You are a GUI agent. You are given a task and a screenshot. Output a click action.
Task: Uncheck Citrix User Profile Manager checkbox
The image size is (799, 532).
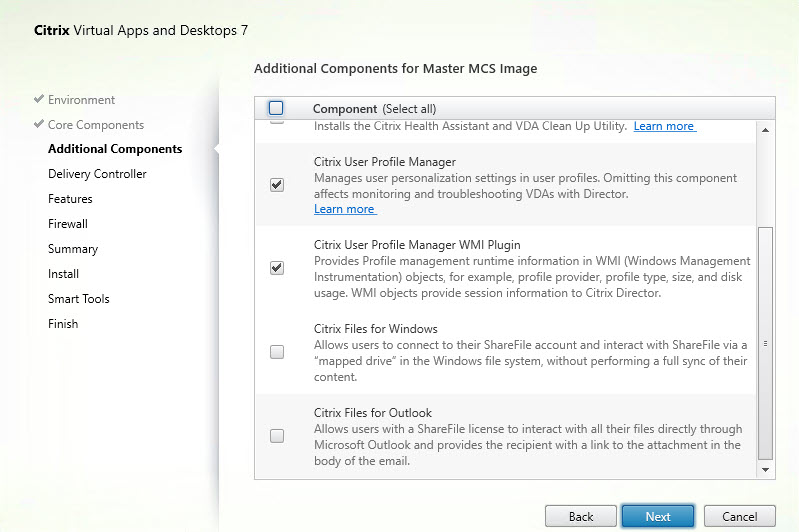[x=277, y=185]
